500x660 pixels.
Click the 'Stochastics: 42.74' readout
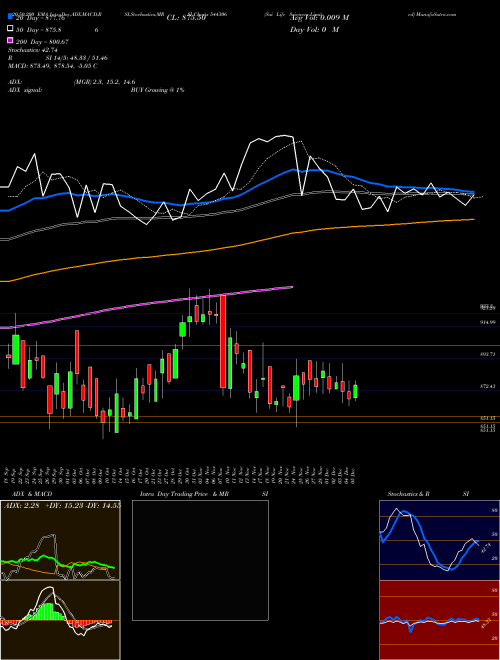point(33,50)
